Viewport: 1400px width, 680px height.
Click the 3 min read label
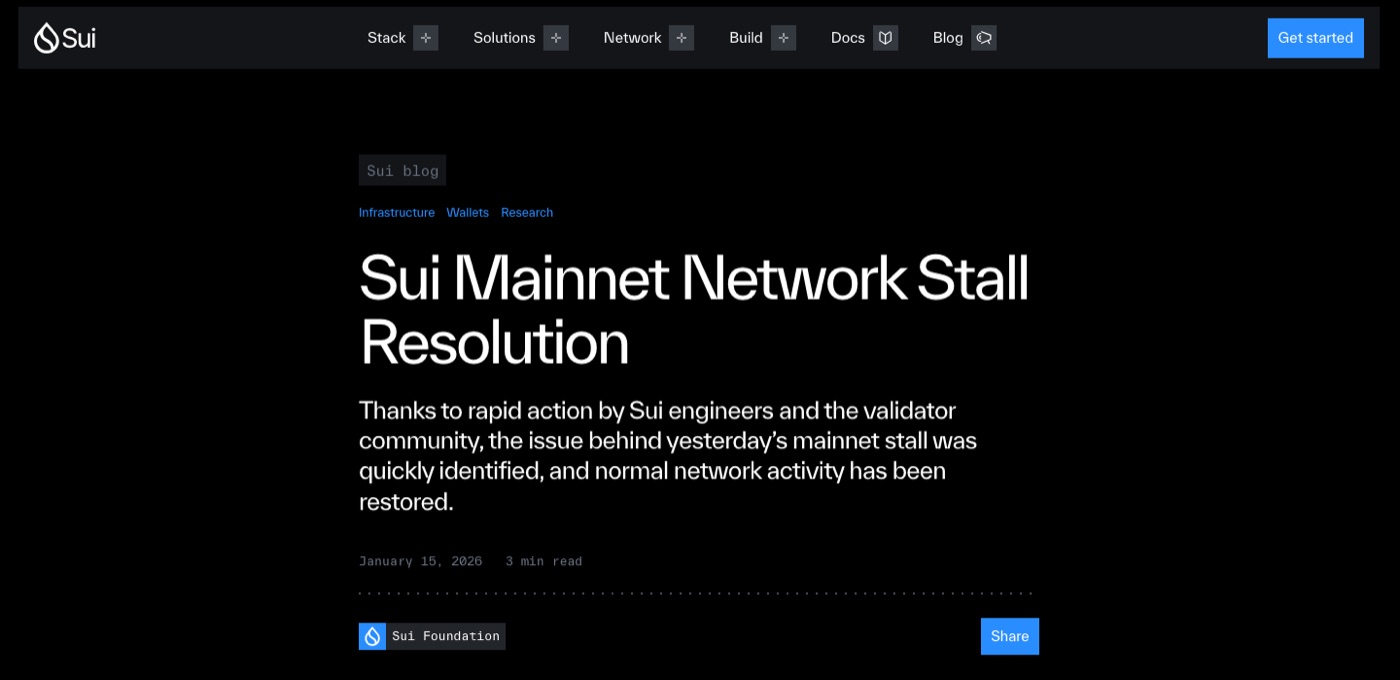pyautogui.click(x=544, y=561)
